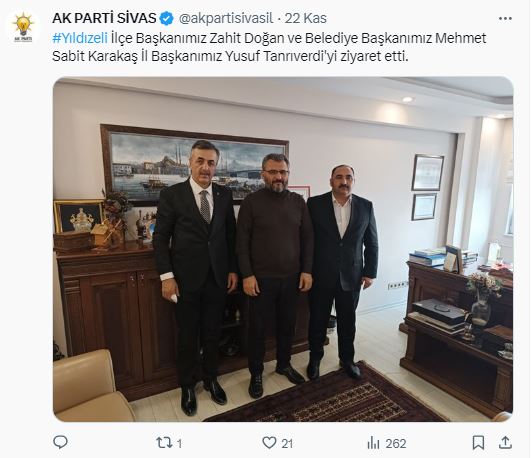The image size is (532, 458).
Task: Click the retweet count of 1
Action: point(179,444)
